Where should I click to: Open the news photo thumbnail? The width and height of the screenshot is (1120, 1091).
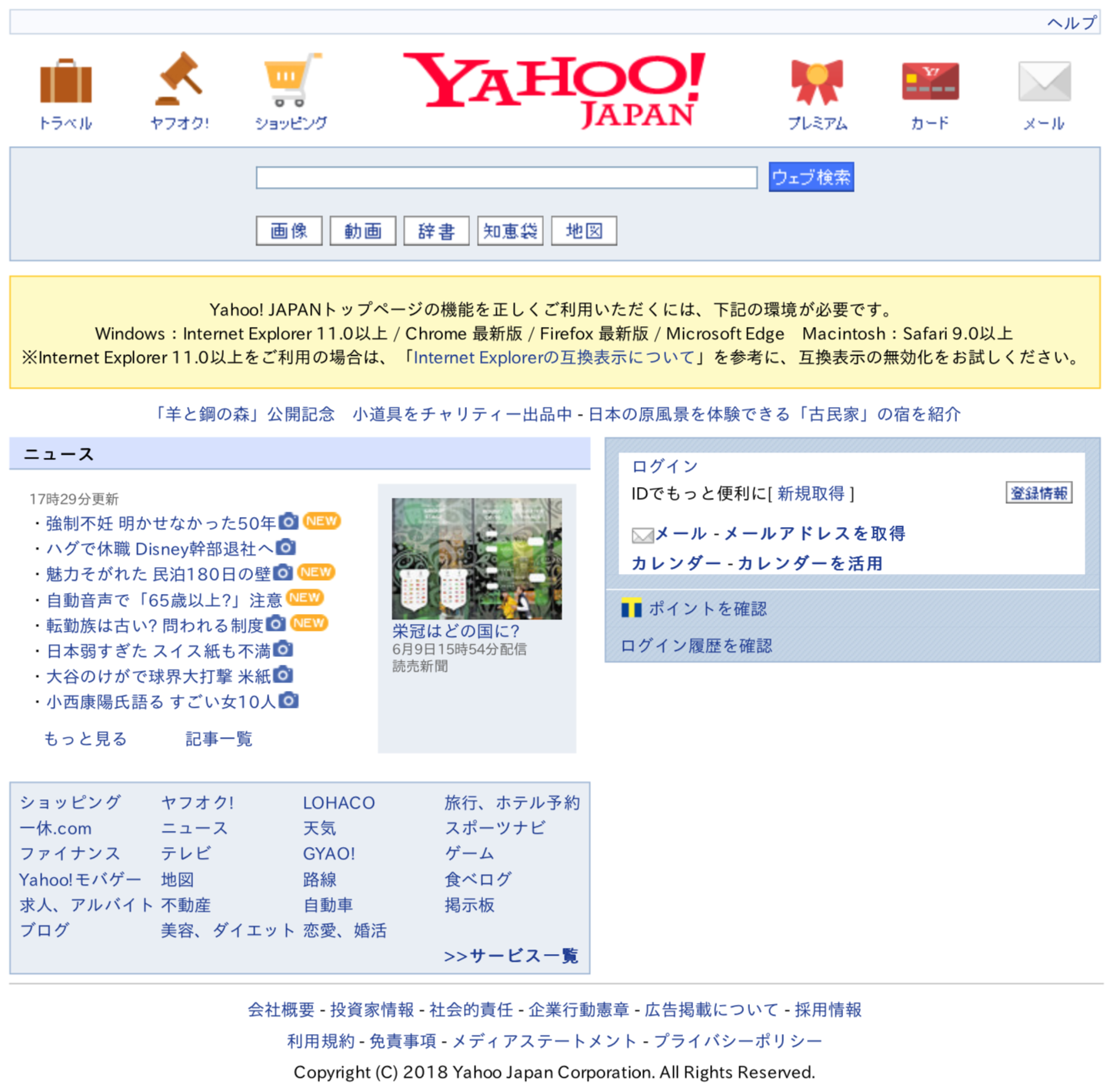(x=477, y=559)
